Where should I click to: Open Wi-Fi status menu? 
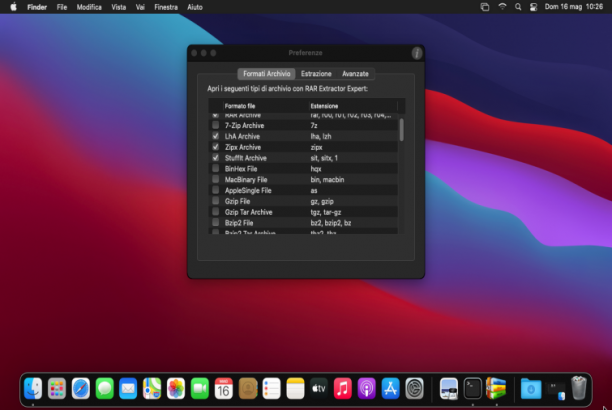click(x=502, y=7)
